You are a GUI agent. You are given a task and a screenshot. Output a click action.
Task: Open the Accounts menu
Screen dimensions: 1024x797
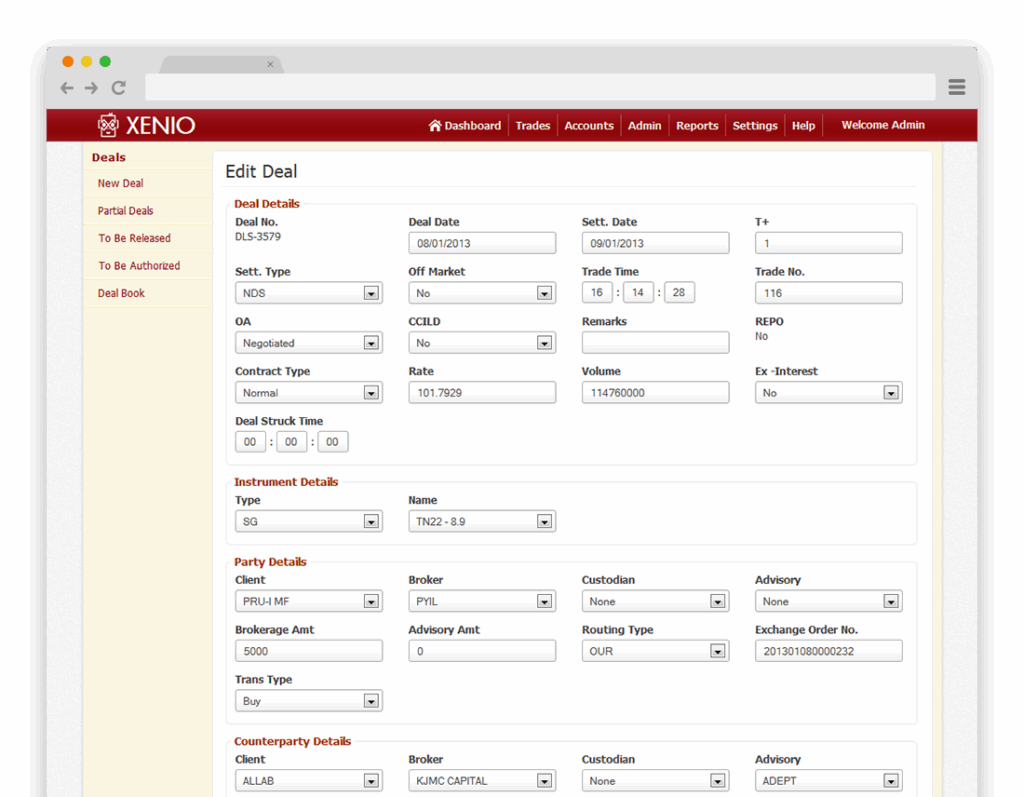coord(589,125)
